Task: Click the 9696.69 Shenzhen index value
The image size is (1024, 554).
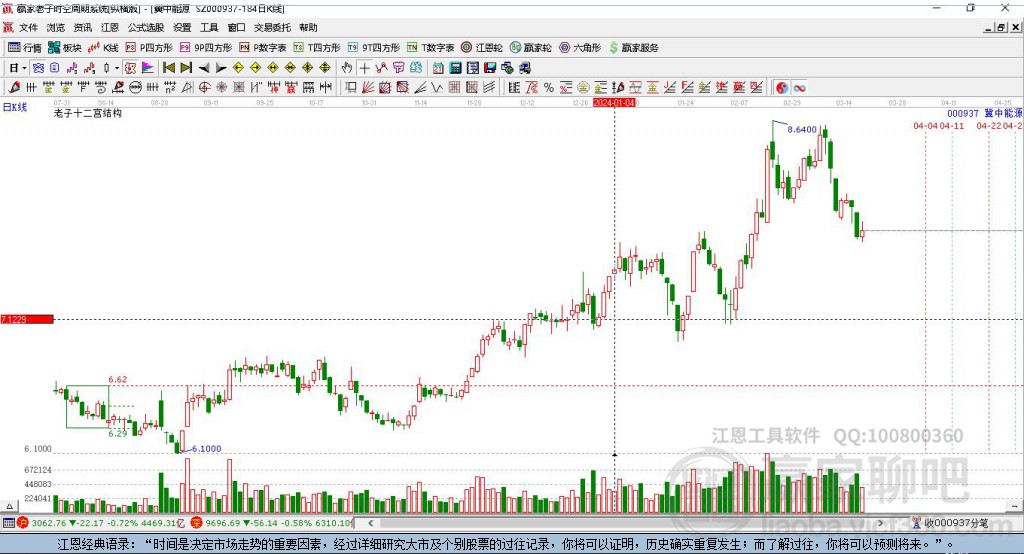Action: [x=223, y=523]
